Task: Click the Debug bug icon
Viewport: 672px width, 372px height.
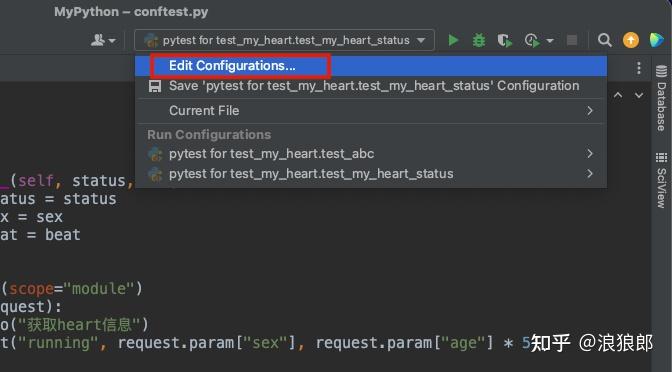Action: point(479,40)
